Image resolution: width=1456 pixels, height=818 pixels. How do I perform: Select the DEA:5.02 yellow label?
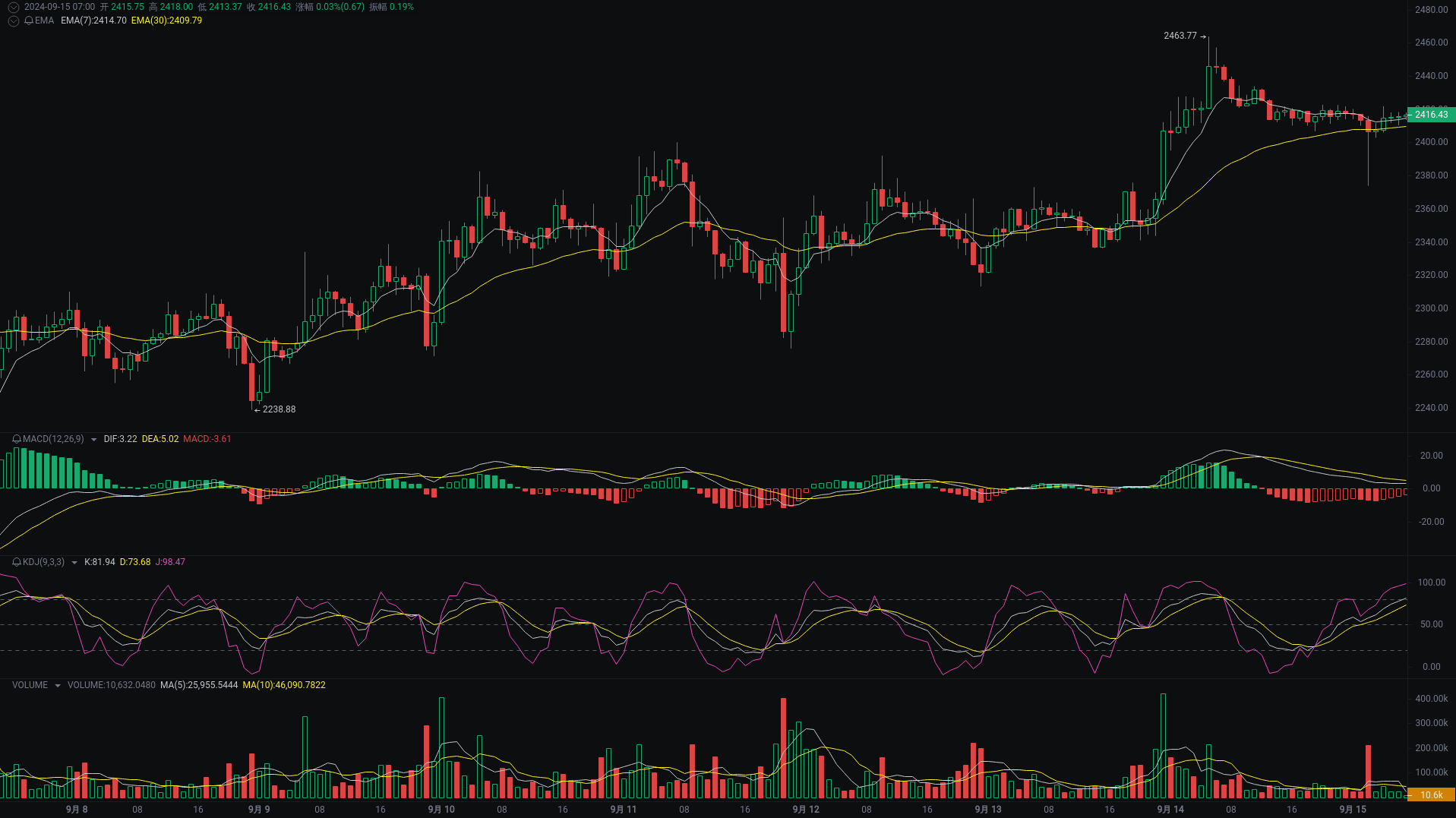tap(161, 438)
